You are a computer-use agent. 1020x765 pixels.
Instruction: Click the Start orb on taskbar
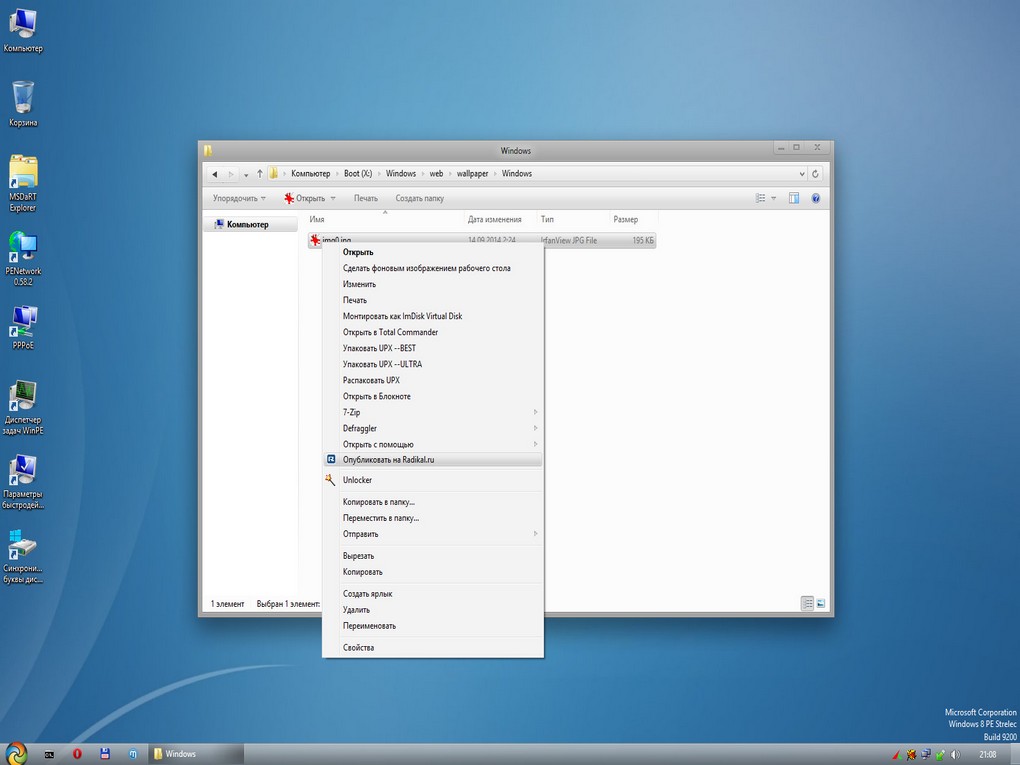tap(16, 753)
